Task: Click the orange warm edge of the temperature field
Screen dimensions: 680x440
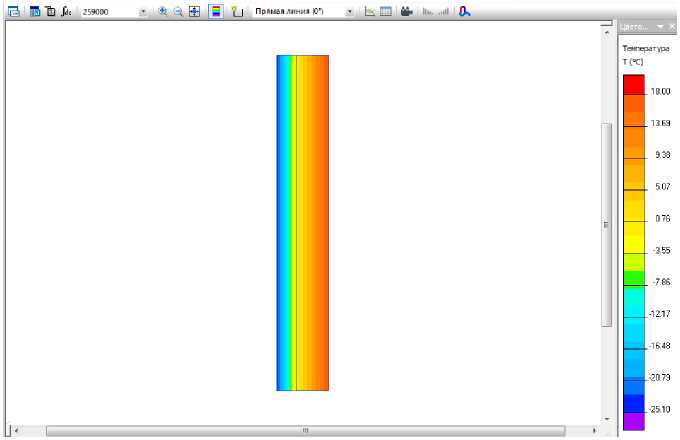Action: click(325, 223)
